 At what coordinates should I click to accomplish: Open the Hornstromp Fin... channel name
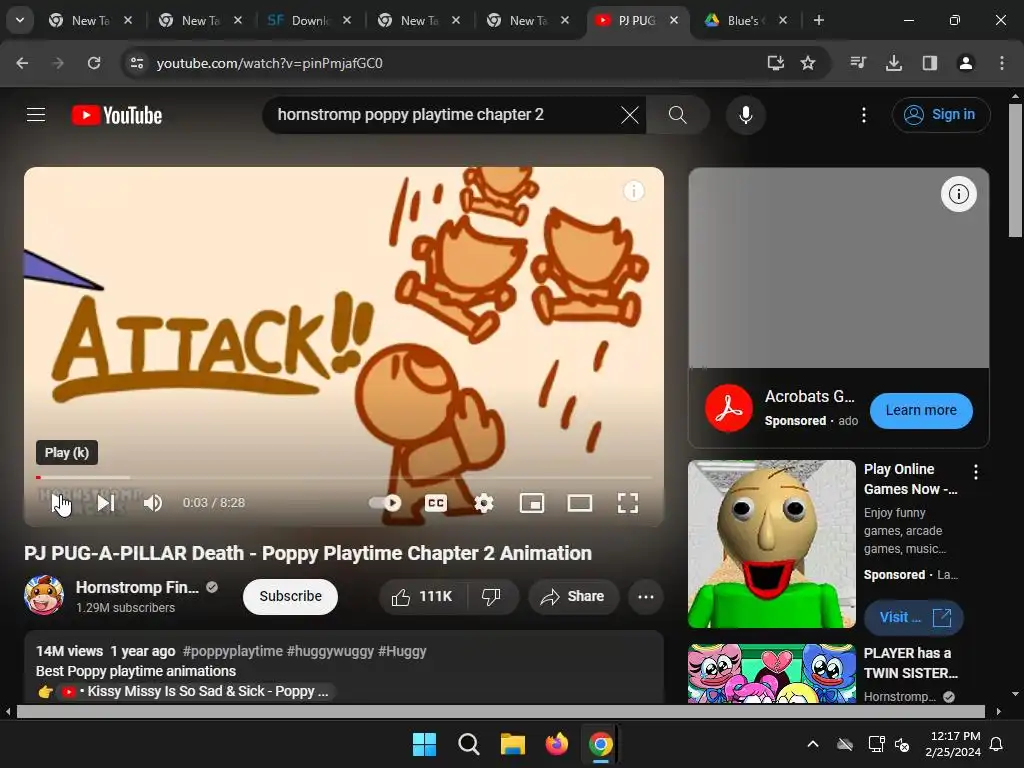(137, 587)
